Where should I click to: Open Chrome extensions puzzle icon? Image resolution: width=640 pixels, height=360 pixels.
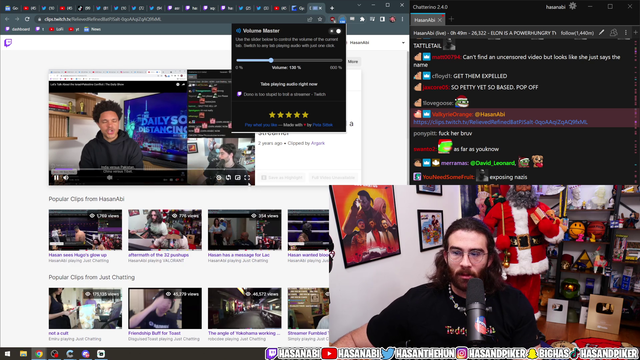362,19
